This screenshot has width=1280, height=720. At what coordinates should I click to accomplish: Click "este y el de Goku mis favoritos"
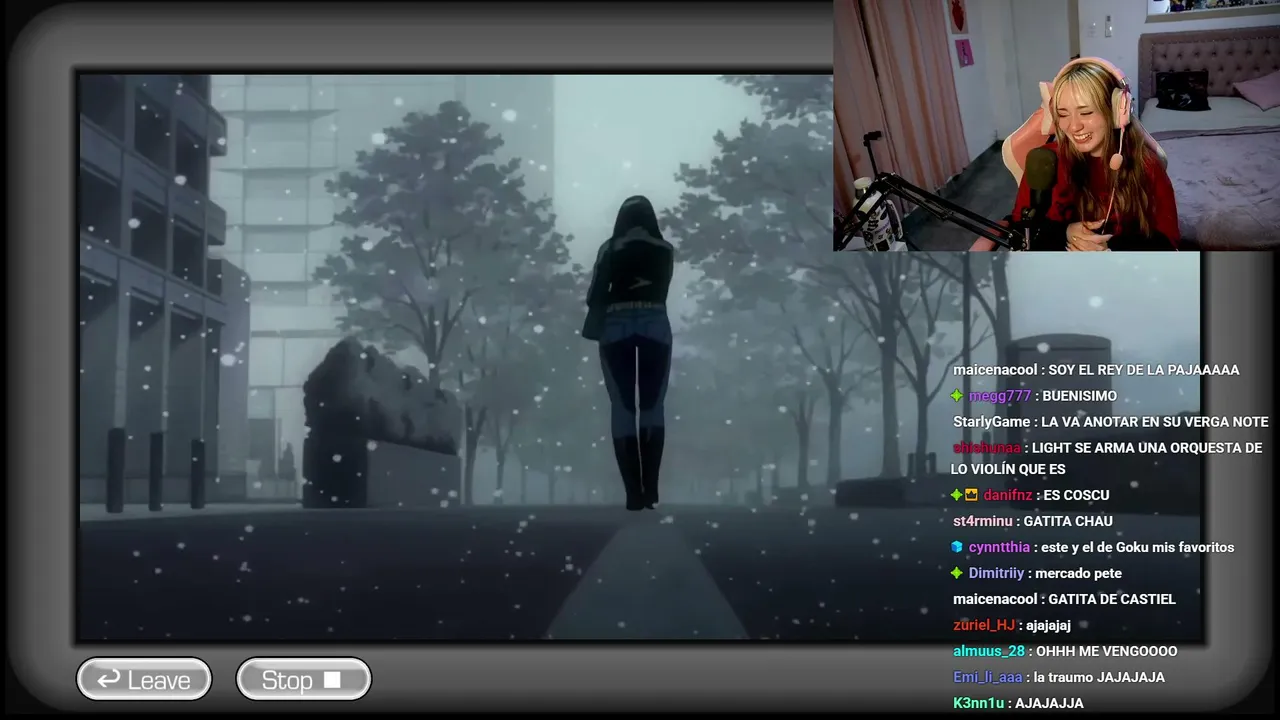point(1138,547)
